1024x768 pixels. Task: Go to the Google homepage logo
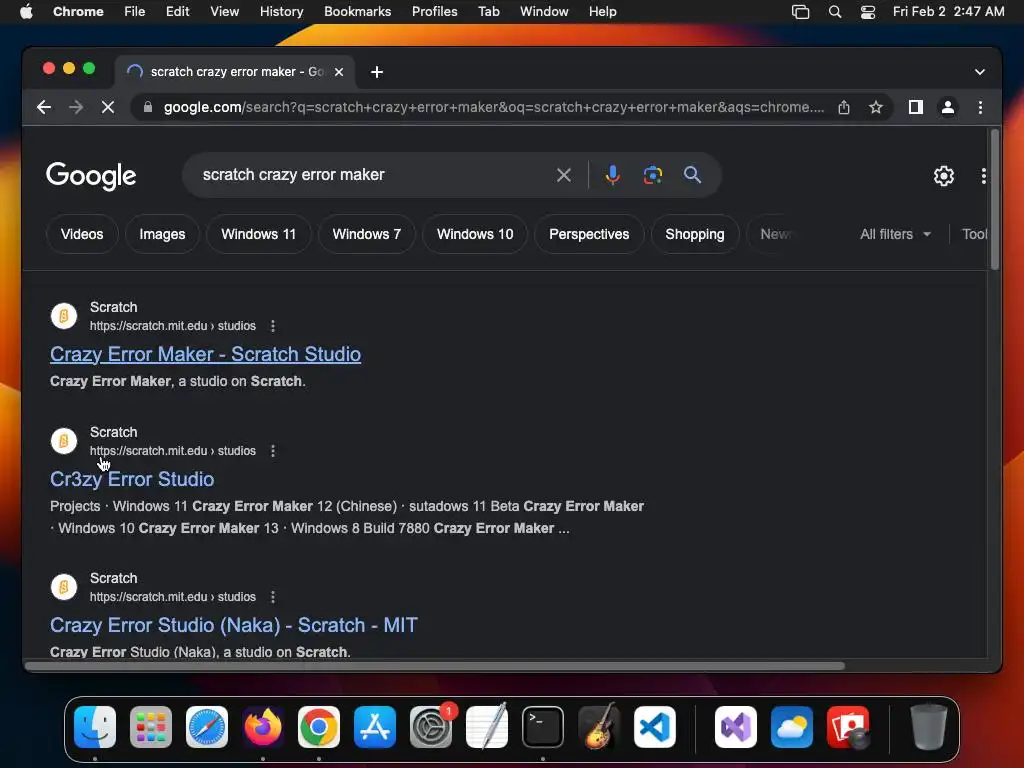(x=91, y=175)
